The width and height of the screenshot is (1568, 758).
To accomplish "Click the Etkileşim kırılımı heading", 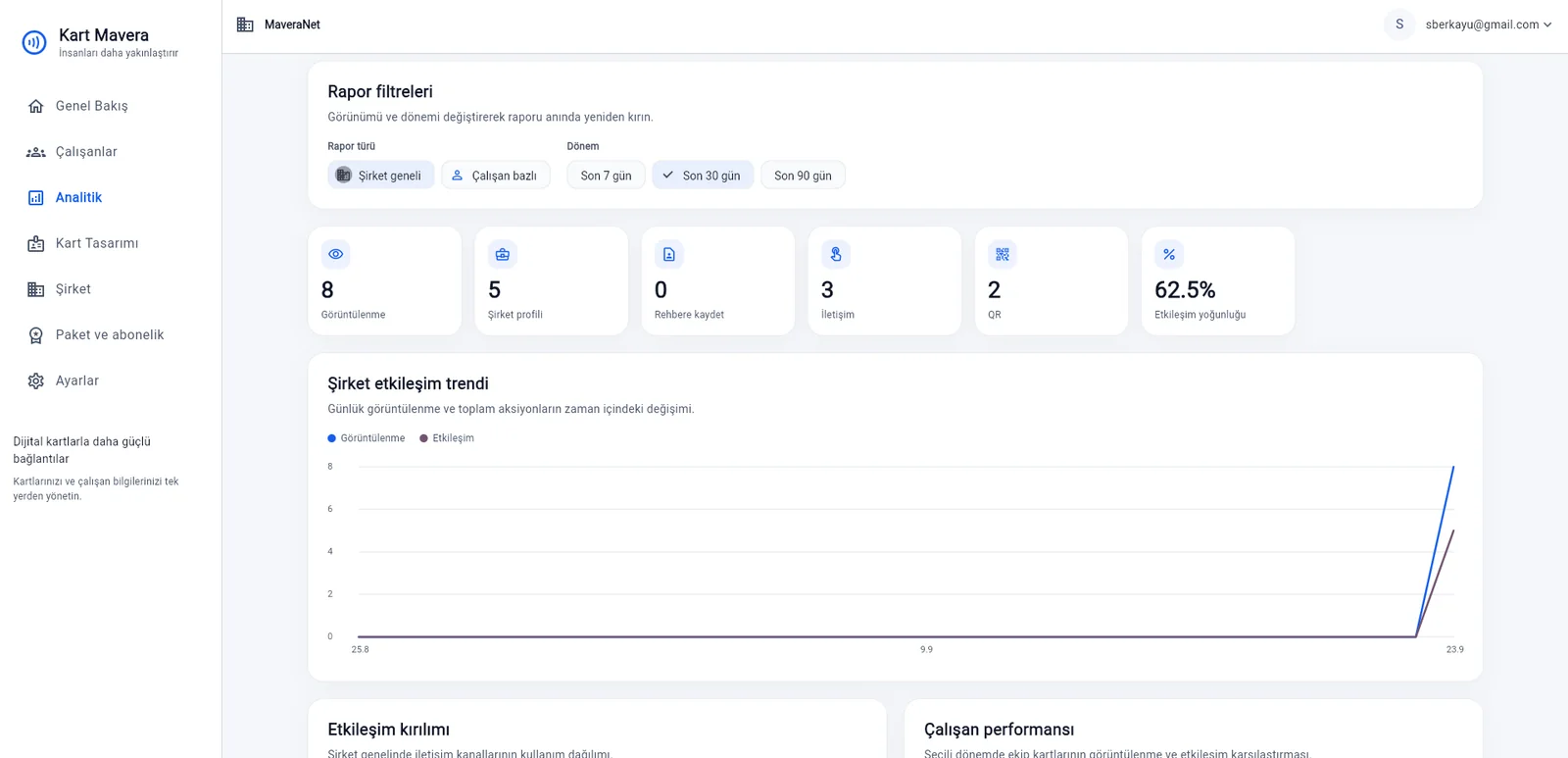I will 389,730.
